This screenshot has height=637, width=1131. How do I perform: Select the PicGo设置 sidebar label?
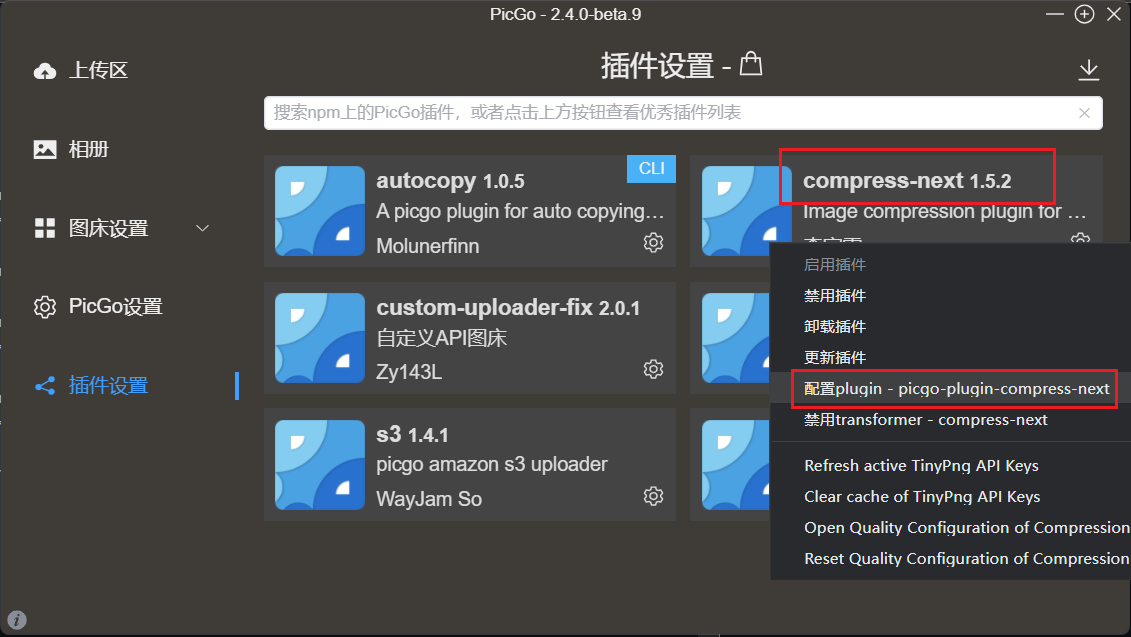pyautogui.click(x=115, y=307)
